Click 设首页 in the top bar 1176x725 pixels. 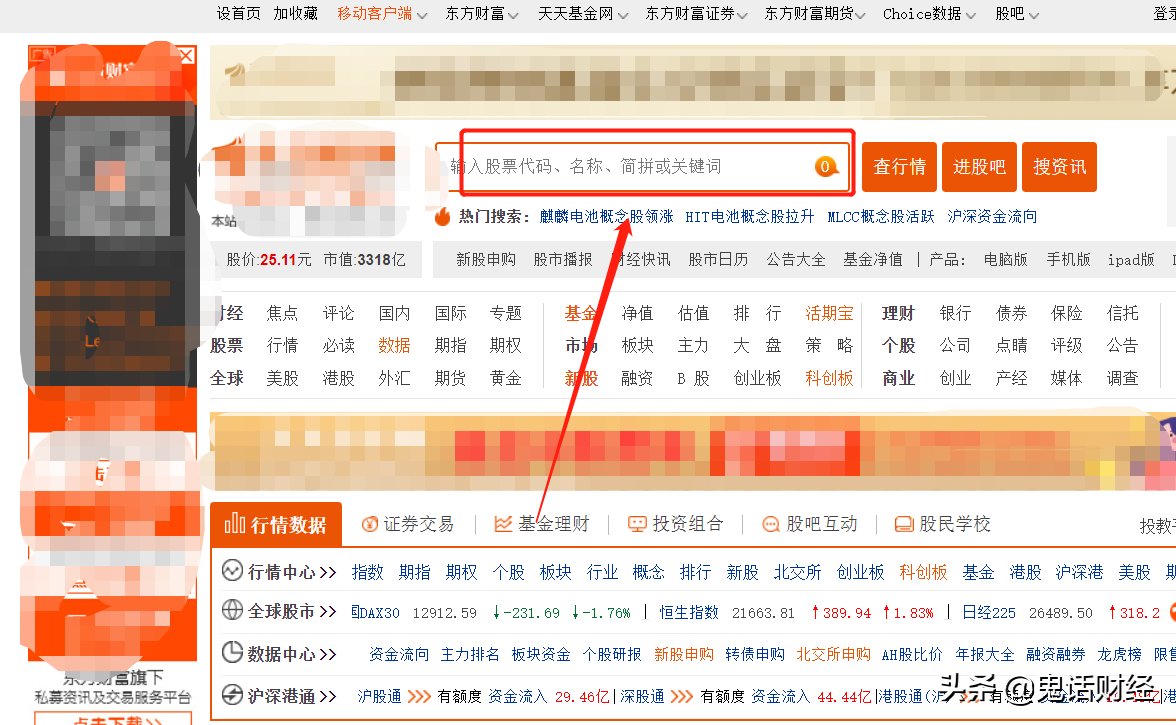(238, 13)
